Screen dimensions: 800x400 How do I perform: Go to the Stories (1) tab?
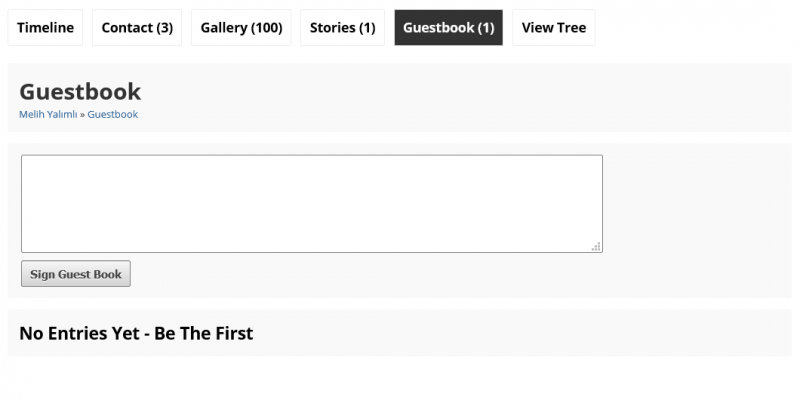click(342, 28)
